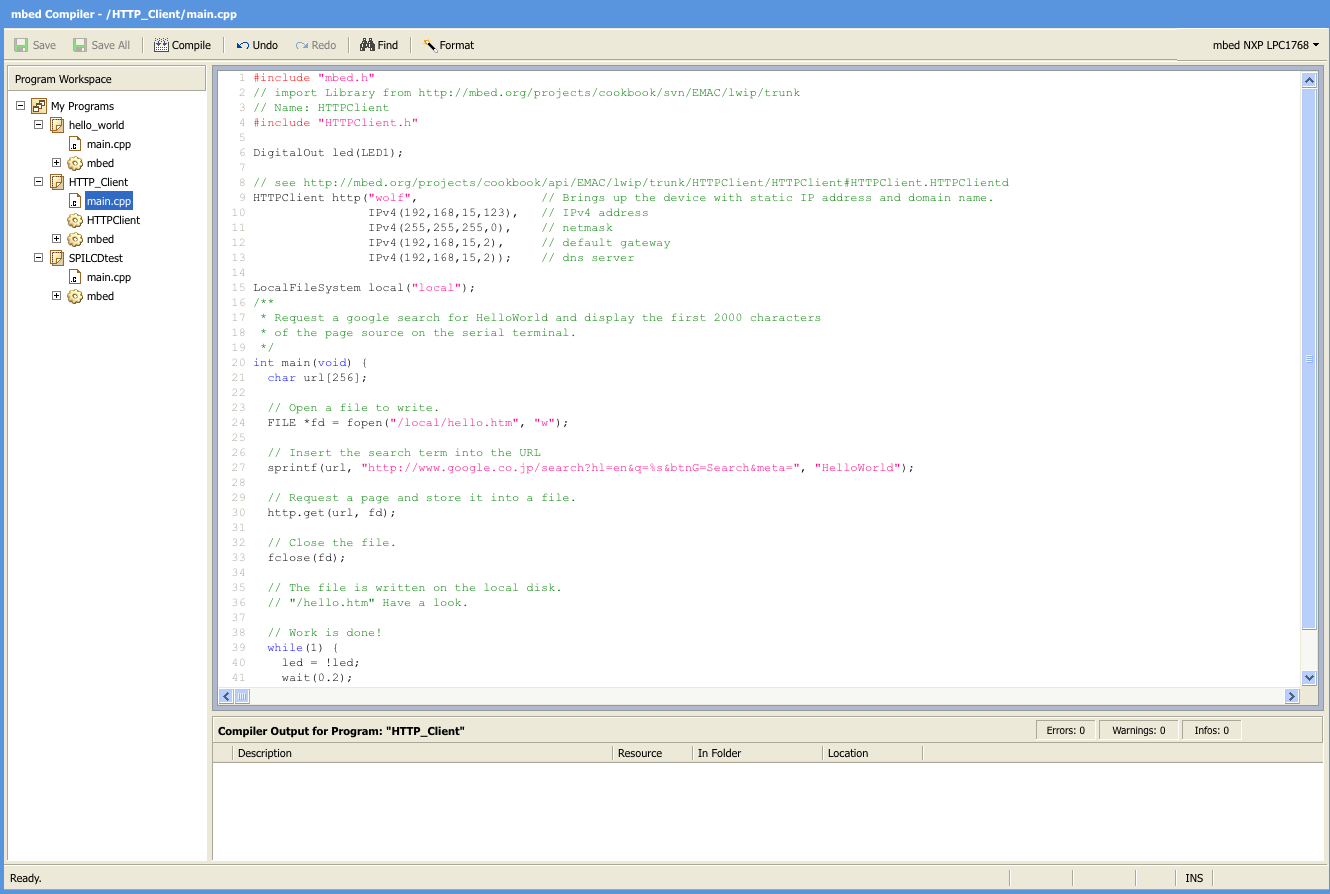1330x894 pixels.
Task: Collapse the SPILCDtest program node
Action: (x=39, y=258)
